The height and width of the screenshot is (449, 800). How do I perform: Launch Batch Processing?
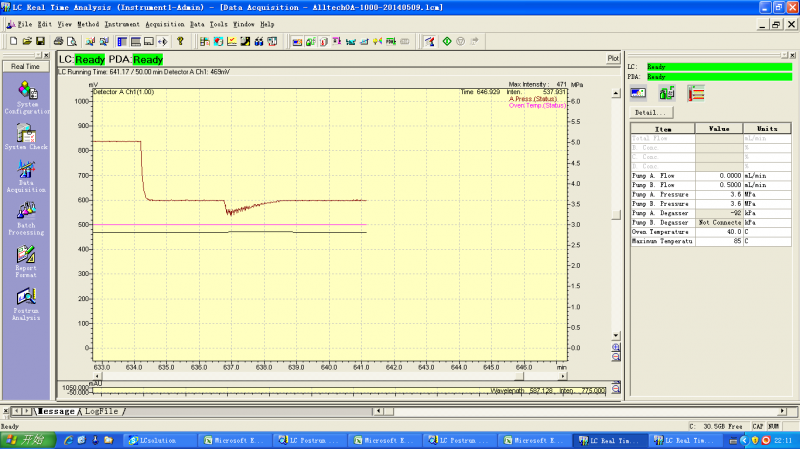(27, 212)
